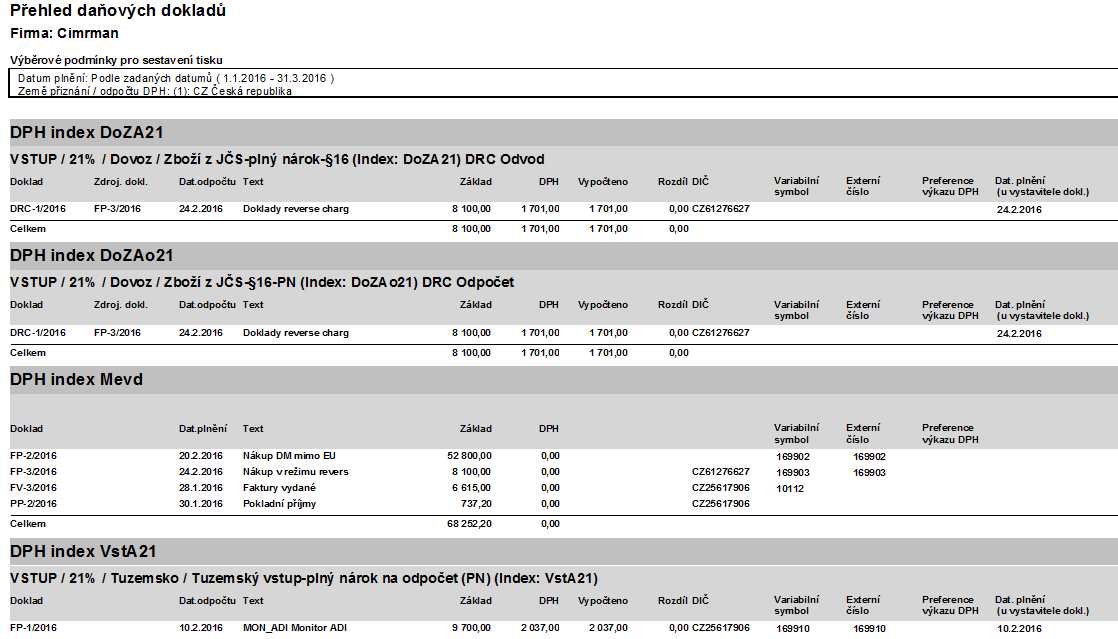The image size is (1118, 639).
Task: Click the Firma: Cimrman heading
Action: click(x=64, y=33)
